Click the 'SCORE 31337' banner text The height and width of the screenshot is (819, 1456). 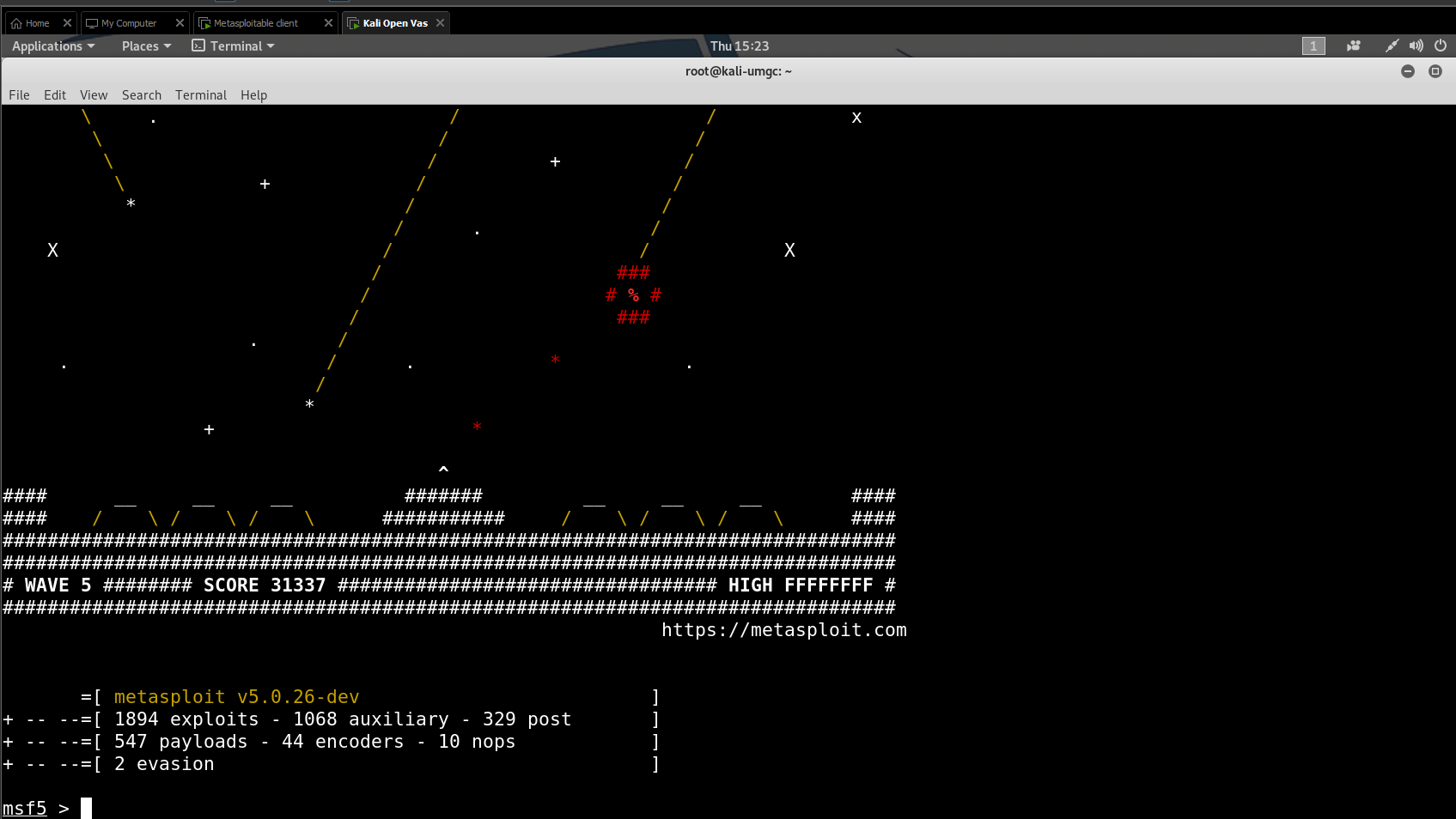click(265, 585)
